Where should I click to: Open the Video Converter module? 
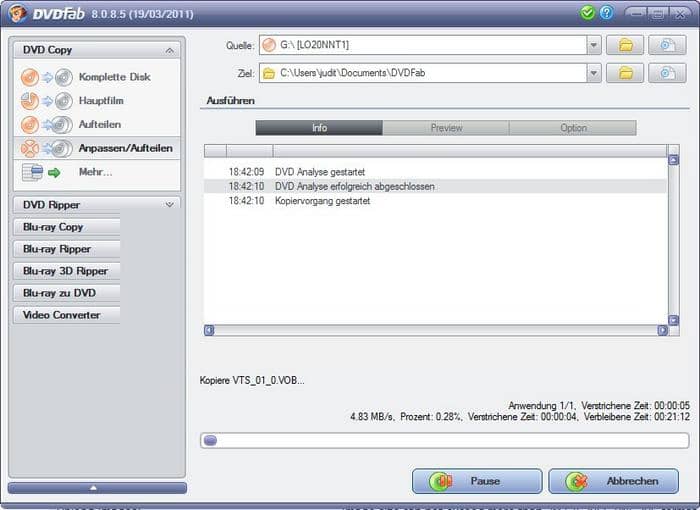[x=67, y=315]
